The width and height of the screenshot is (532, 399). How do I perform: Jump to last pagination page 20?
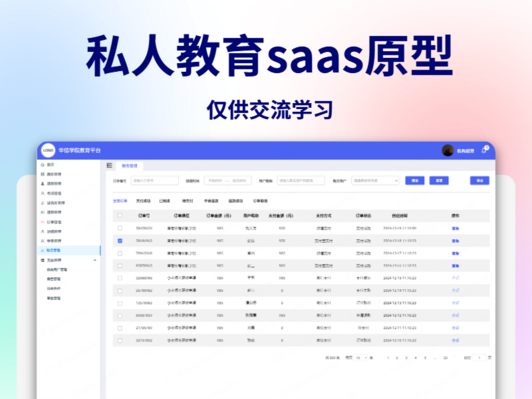click(445, 358)
